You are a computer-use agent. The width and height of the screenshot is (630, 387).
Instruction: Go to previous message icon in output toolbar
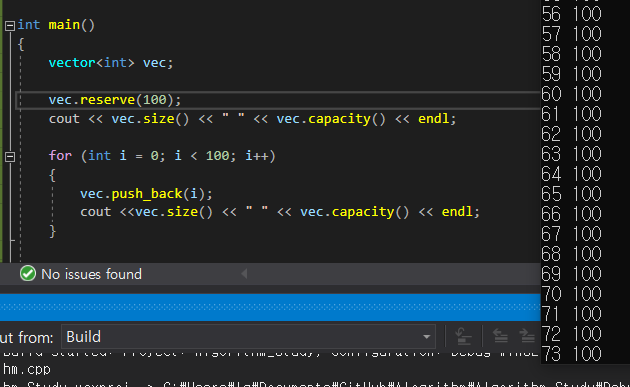click(500, 336)
